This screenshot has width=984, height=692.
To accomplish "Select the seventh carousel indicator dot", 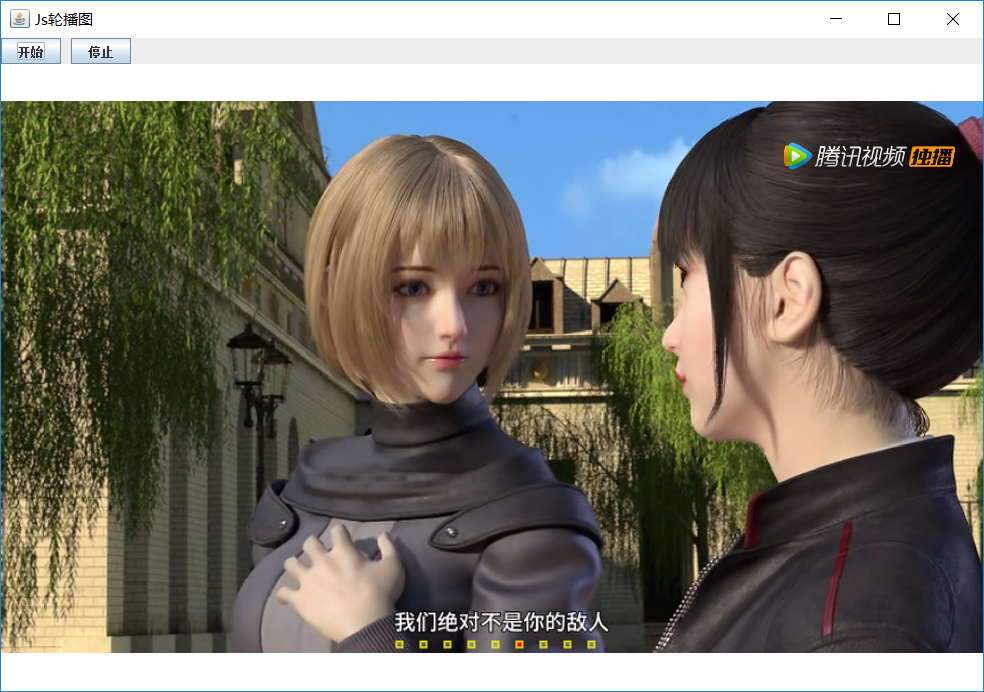I will coord(543,644).
